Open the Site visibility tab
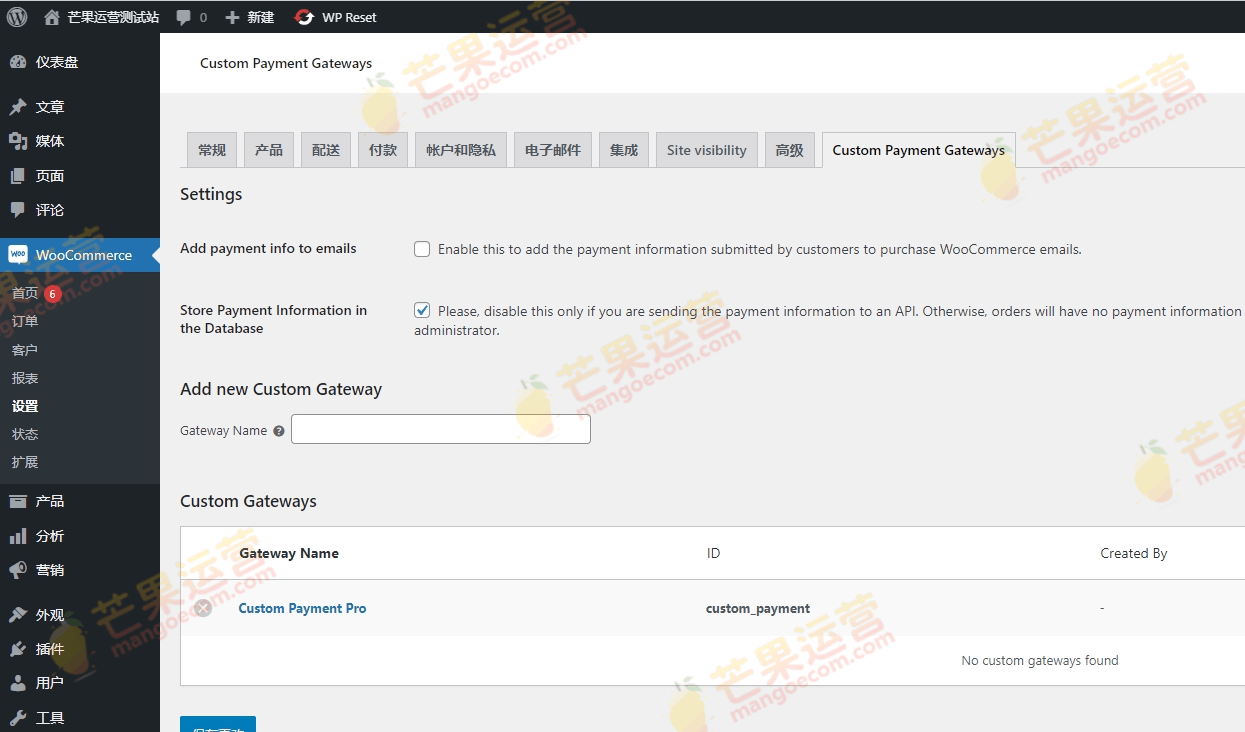Image resolution: width=1245 pixels, height=732 pixels. click(706, 149)
